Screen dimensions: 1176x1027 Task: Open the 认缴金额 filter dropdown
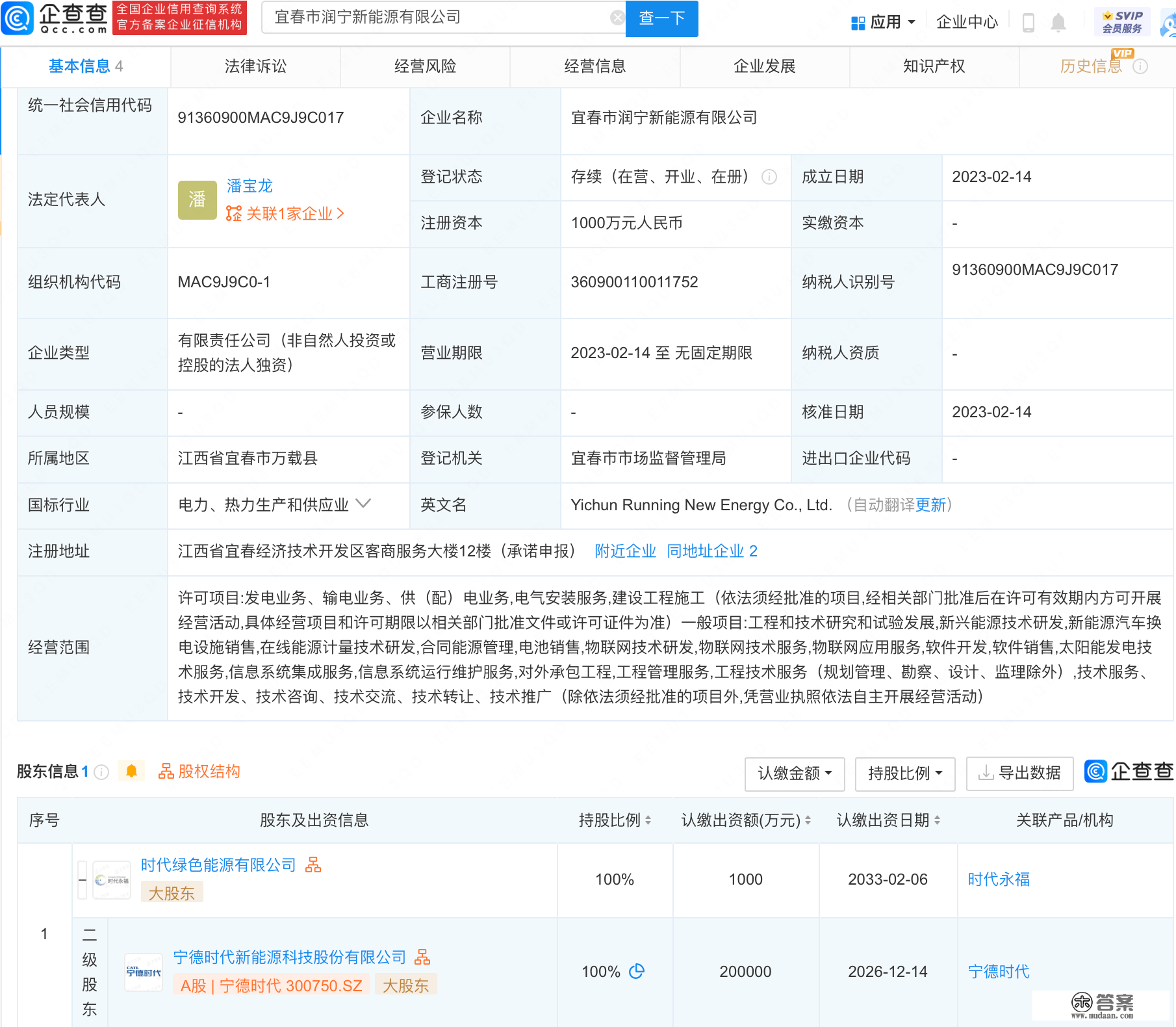pos(795,773)
